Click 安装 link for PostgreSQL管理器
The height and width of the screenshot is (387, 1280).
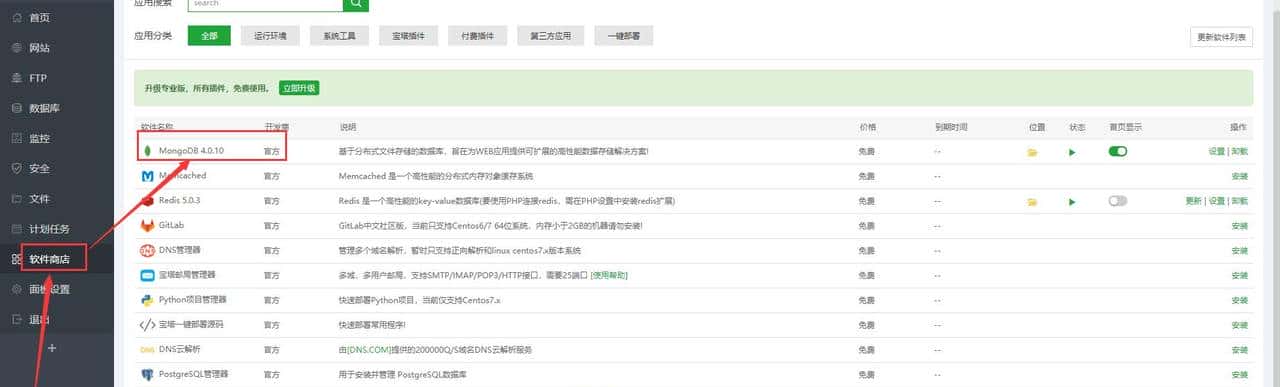click(x=1240, y=375)
